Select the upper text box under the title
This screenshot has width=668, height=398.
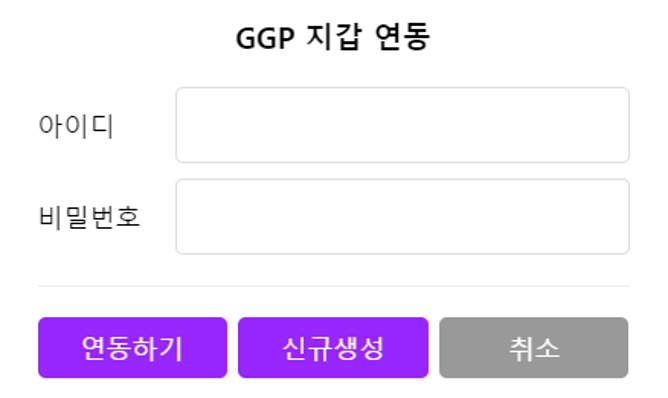(403, 125)
